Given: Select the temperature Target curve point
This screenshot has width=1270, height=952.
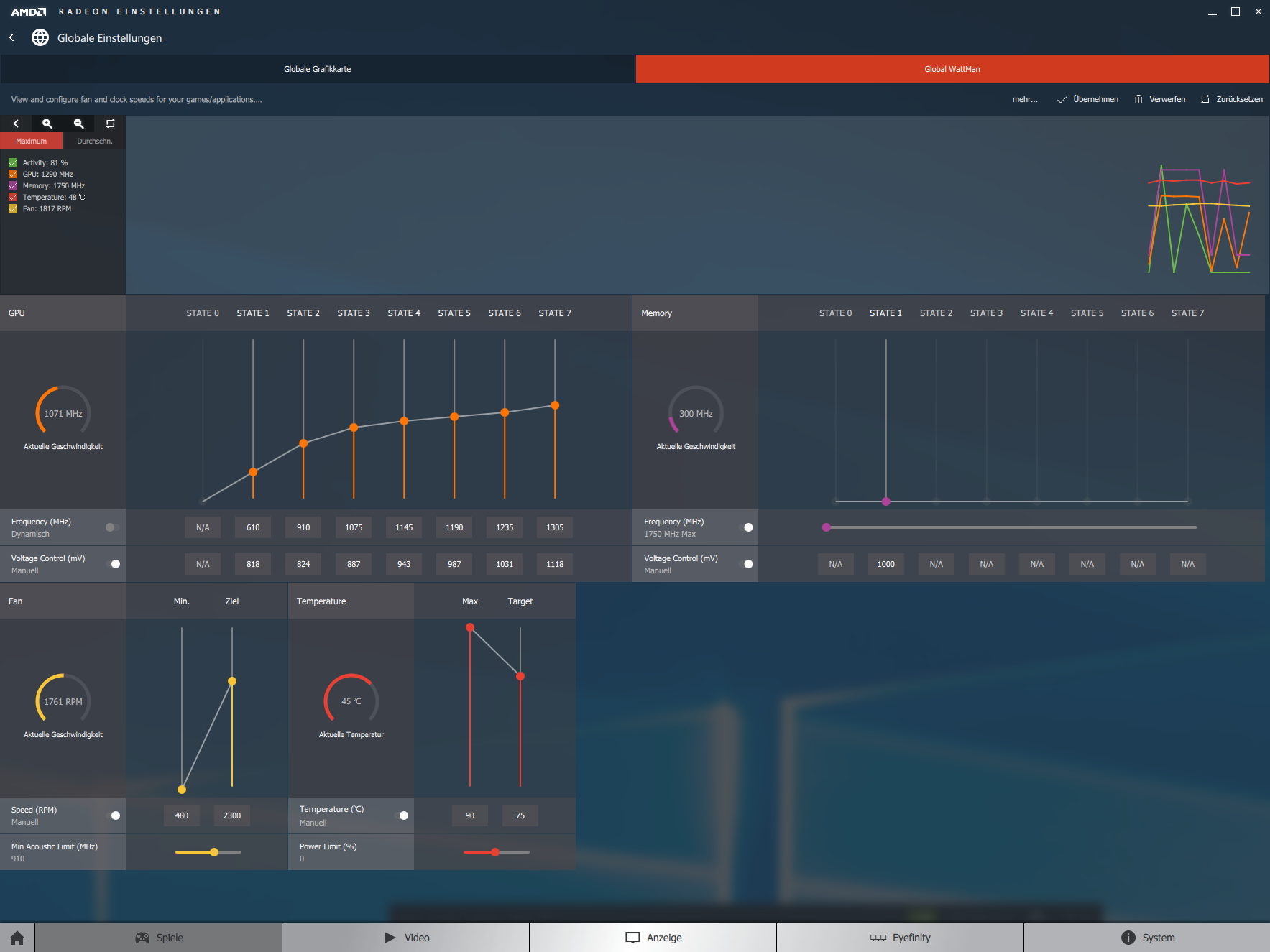Looking at the screenshot, I should [520, 676].
